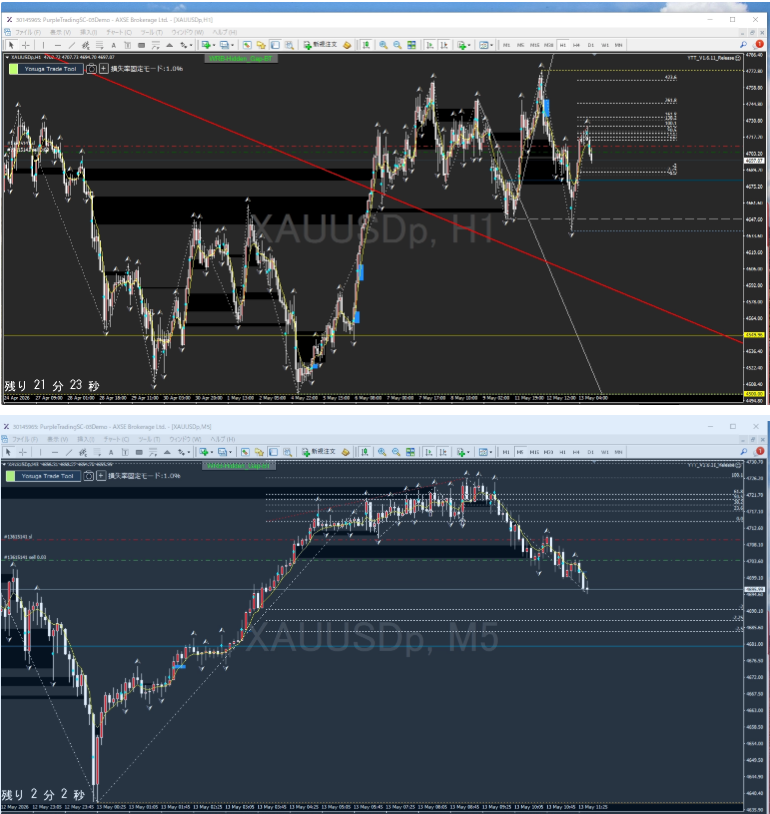Toggle candlestick chart mode in M5 window
Viewport: 770px width, 814px height.
tap(365, 452)
